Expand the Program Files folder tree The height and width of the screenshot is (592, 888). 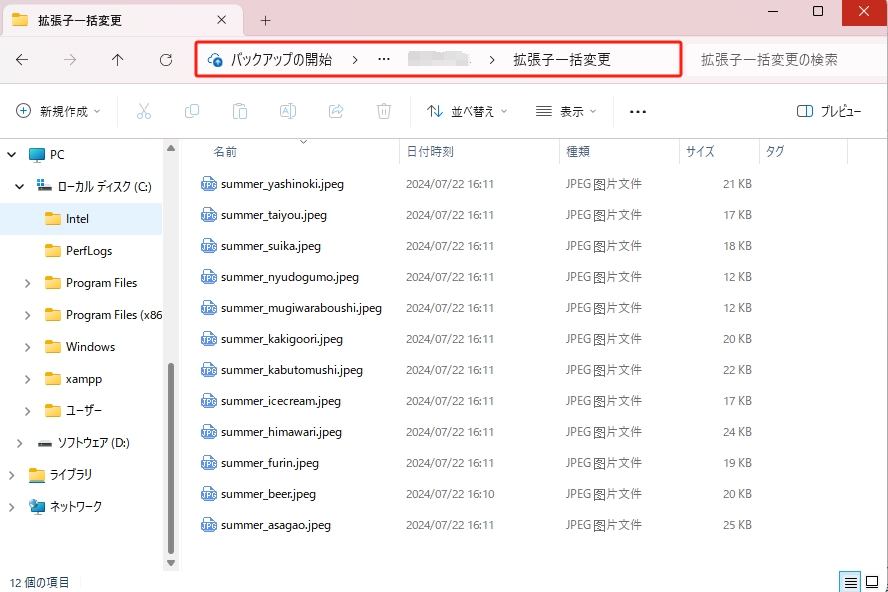(27, 283)
